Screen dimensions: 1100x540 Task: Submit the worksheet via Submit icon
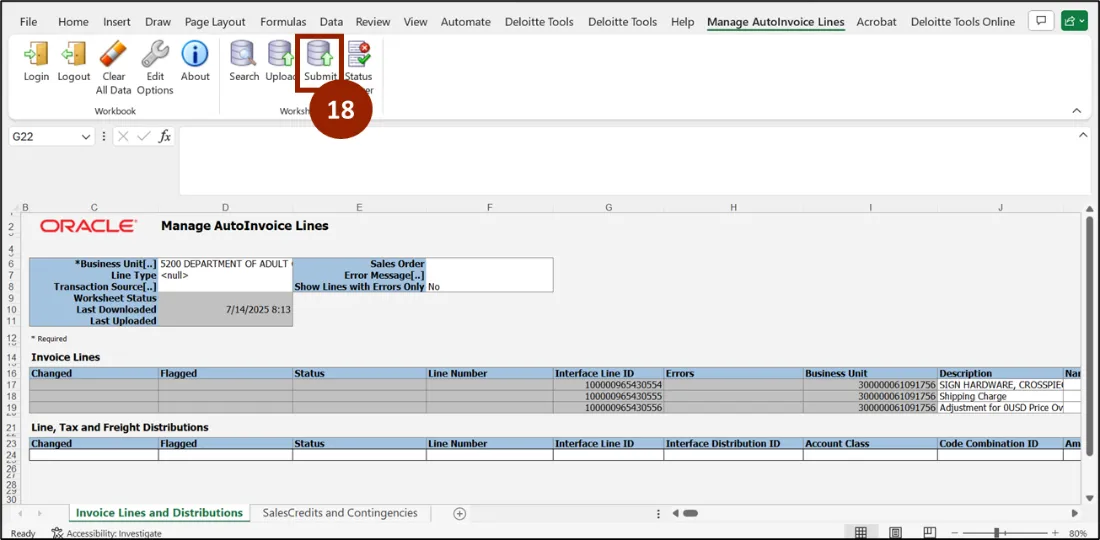tap(320, 55)
